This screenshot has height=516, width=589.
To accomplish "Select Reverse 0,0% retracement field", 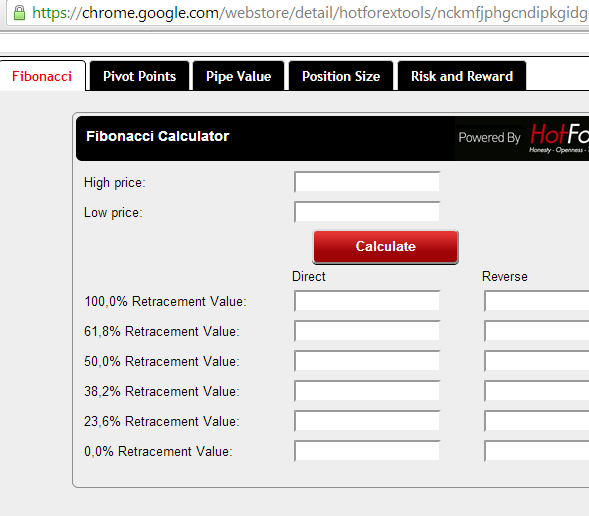I will [x=536, y=451].
